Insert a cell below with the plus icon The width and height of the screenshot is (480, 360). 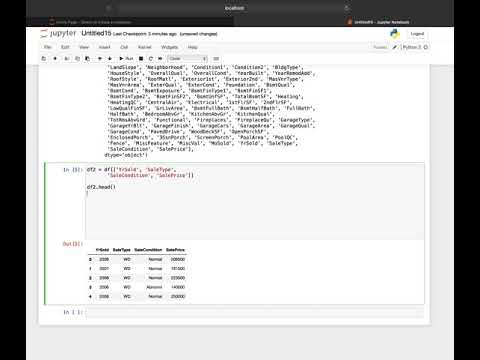click(x=55, y=58)
